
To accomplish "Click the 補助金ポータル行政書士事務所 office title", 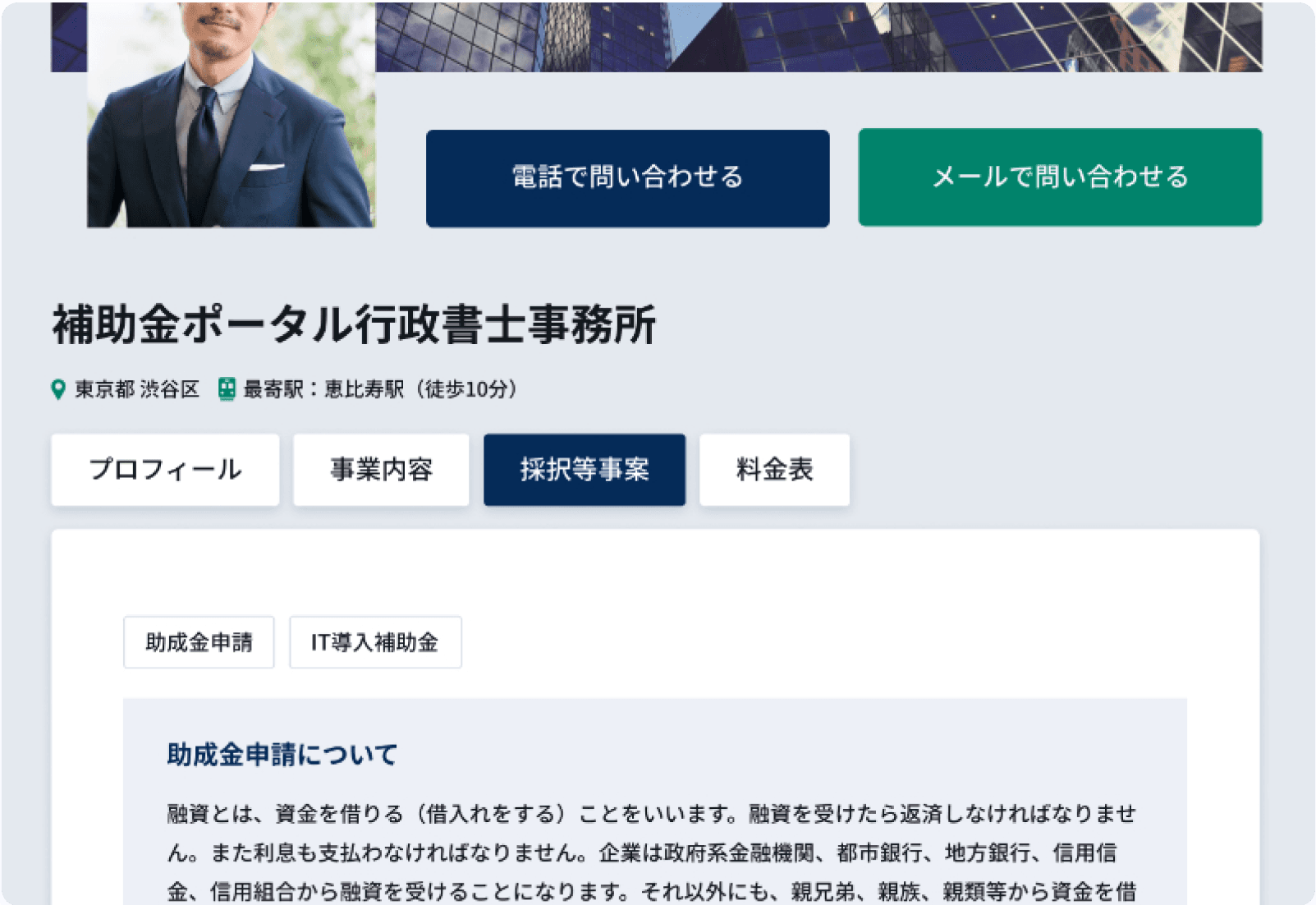I will click(x=354, y=324).
